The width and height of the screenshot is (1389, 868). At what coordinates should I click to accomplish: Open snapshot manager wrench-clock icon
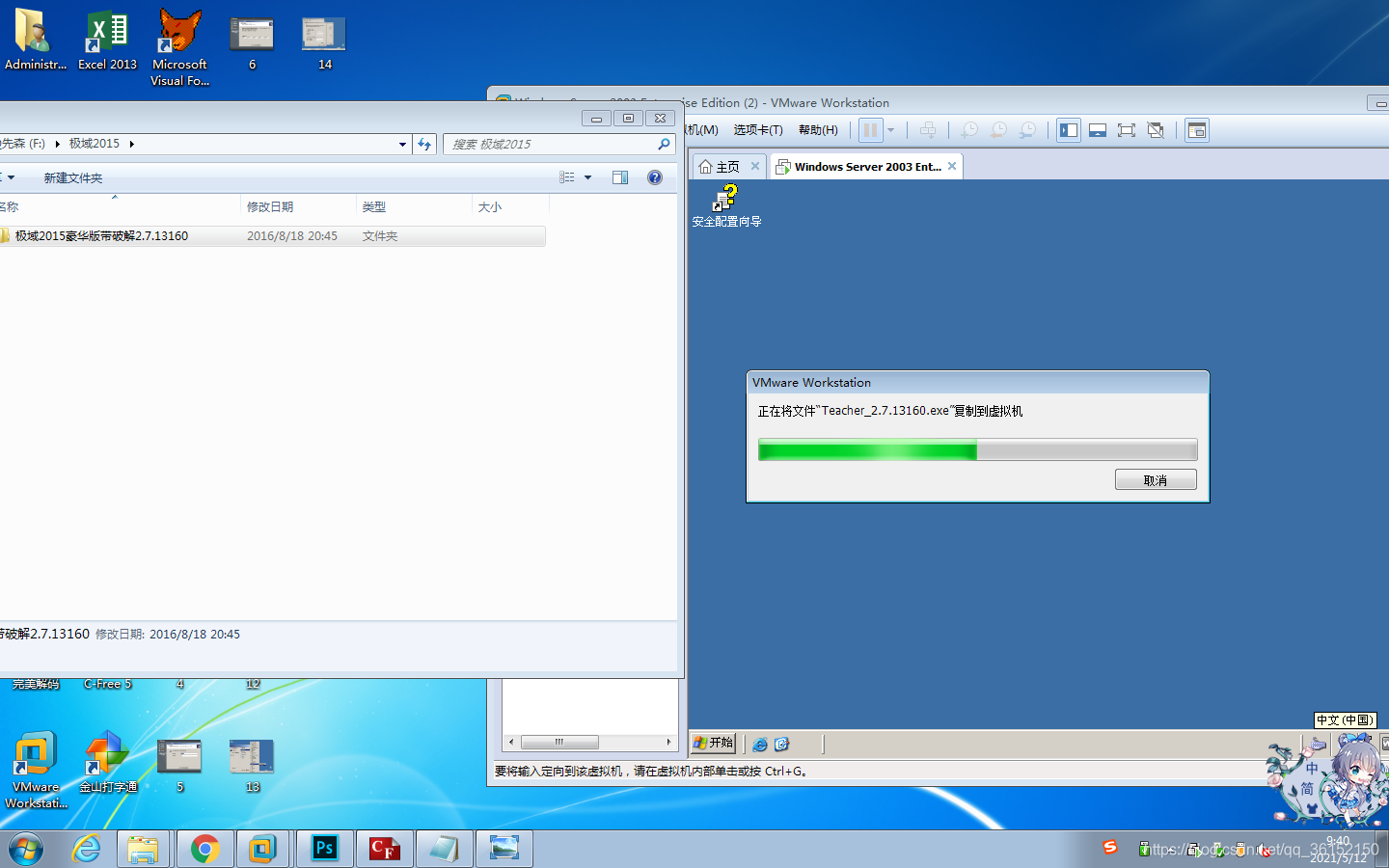click(x=1028, y=130)
